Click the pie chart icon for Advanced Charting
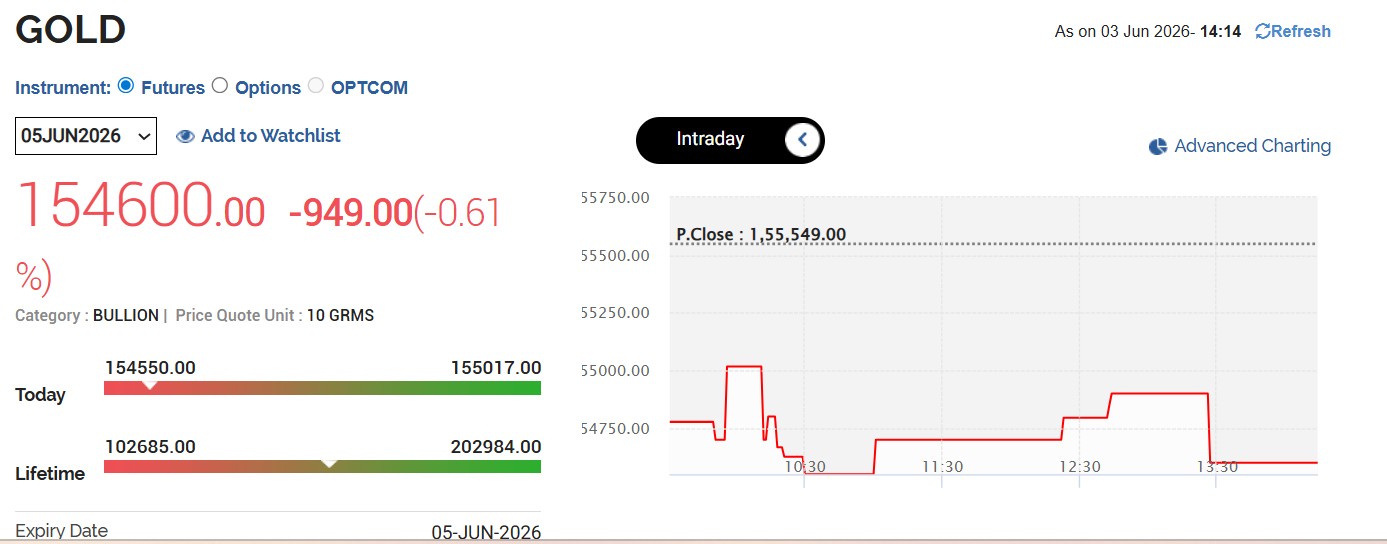This screenshot has height=544, width=1387. (1158, 147)
